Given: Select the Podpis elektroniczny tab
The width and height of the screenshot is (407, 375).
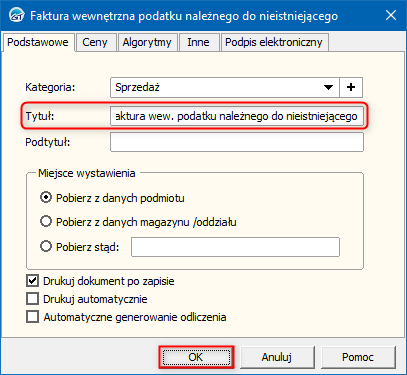Looking at the screenshot, I should point(274,42).
